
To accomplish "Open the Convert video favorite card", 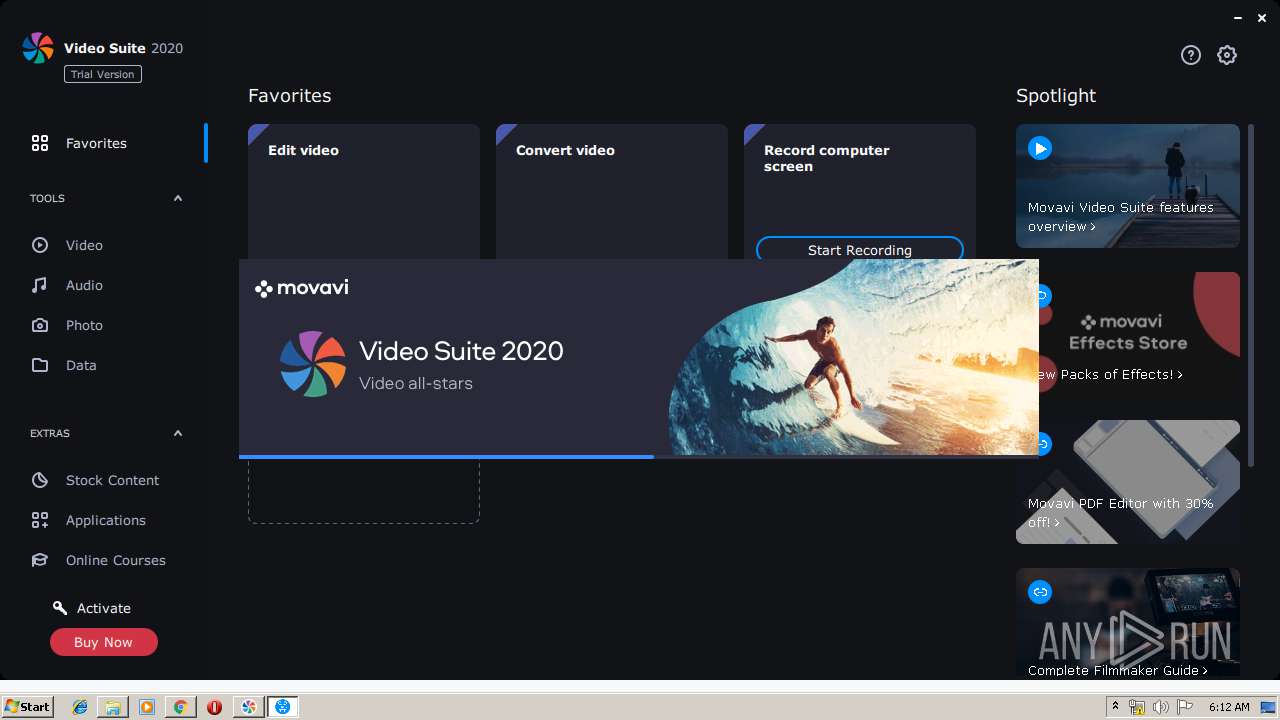I will tap(612, 191).
